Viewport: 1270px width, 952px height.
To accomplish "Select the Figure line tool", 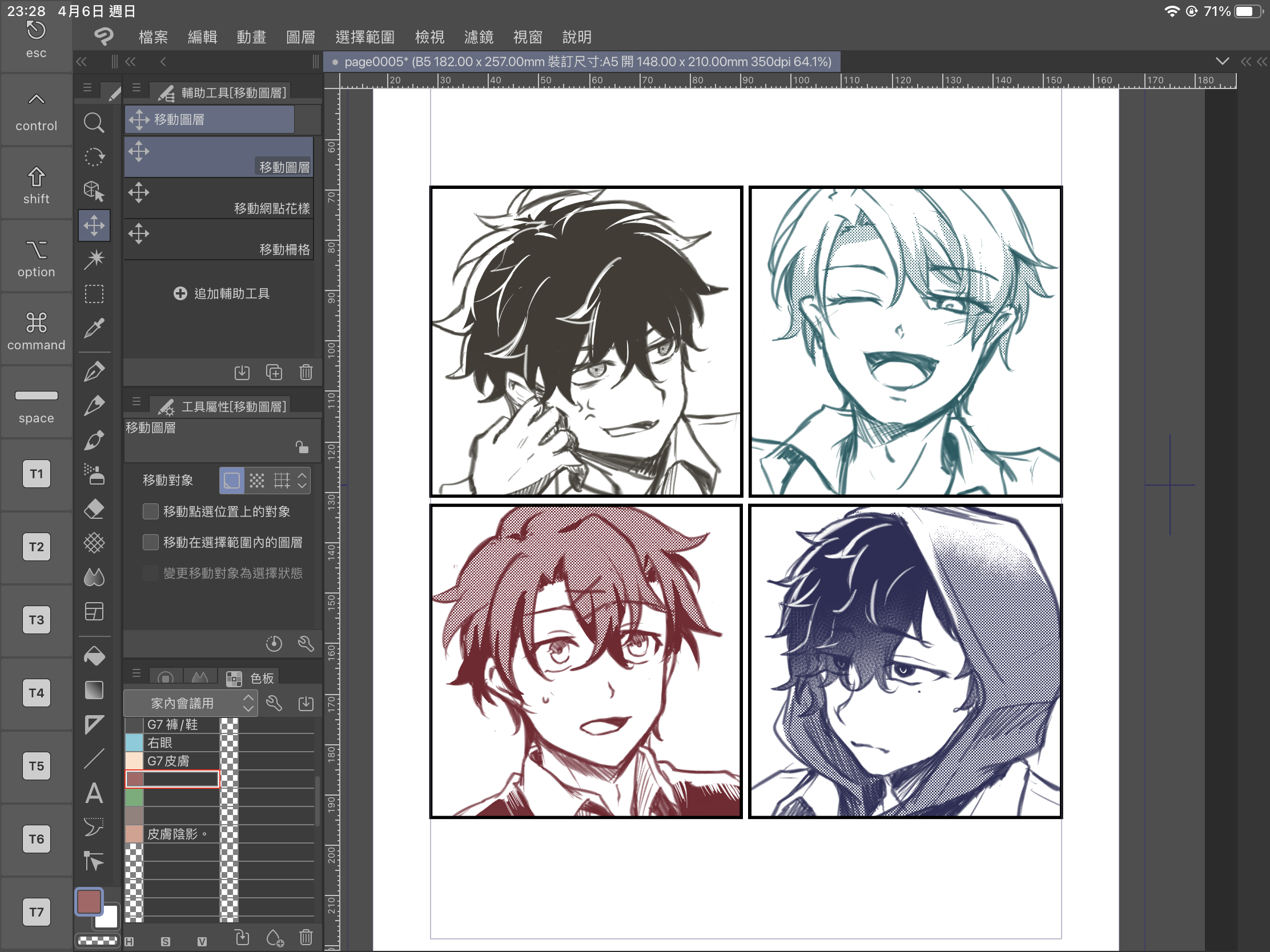I will click(x=94, y=759).
